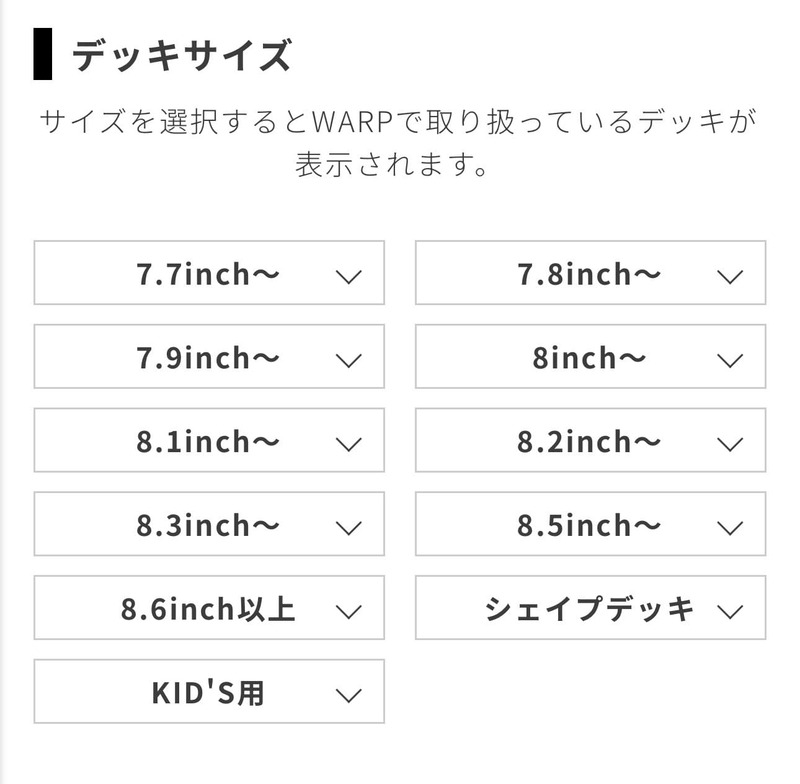The height and width of the screenshot is (784, 800).
Task: Tap the down arrow next to 8inch～
Action: (x=730, y=359)
